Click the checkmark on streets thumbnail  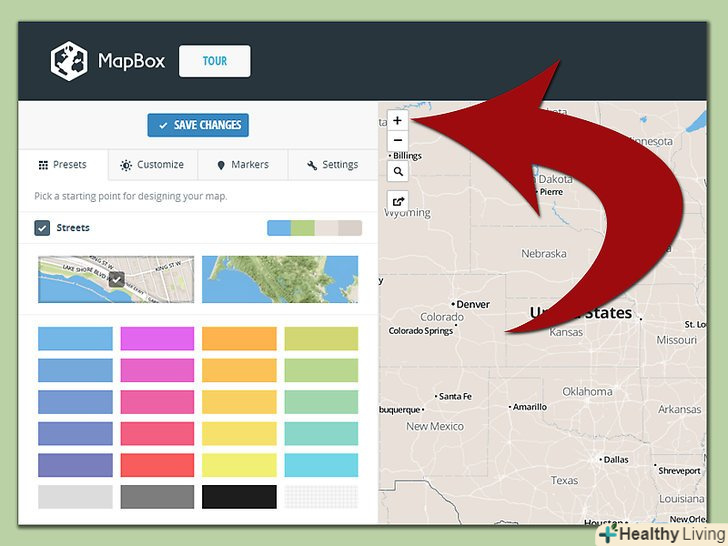click(x=116, y=280)
